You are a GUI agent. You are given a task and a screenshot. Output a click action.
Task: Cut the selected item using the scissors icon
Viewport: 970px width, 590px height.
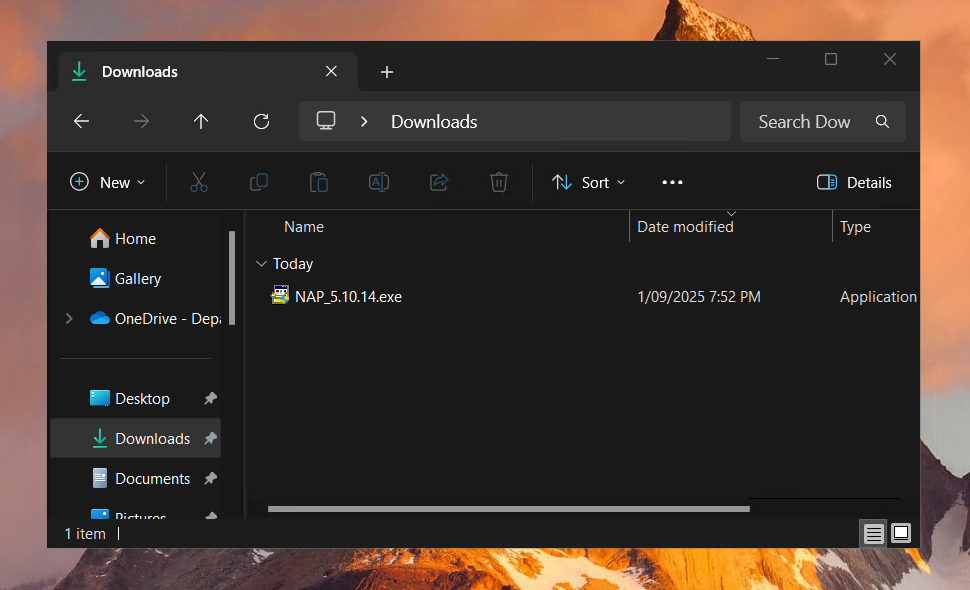pos(199,182)
